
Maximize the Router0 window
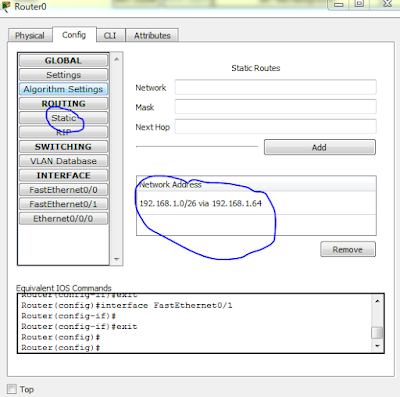click(x=359, y=4)
